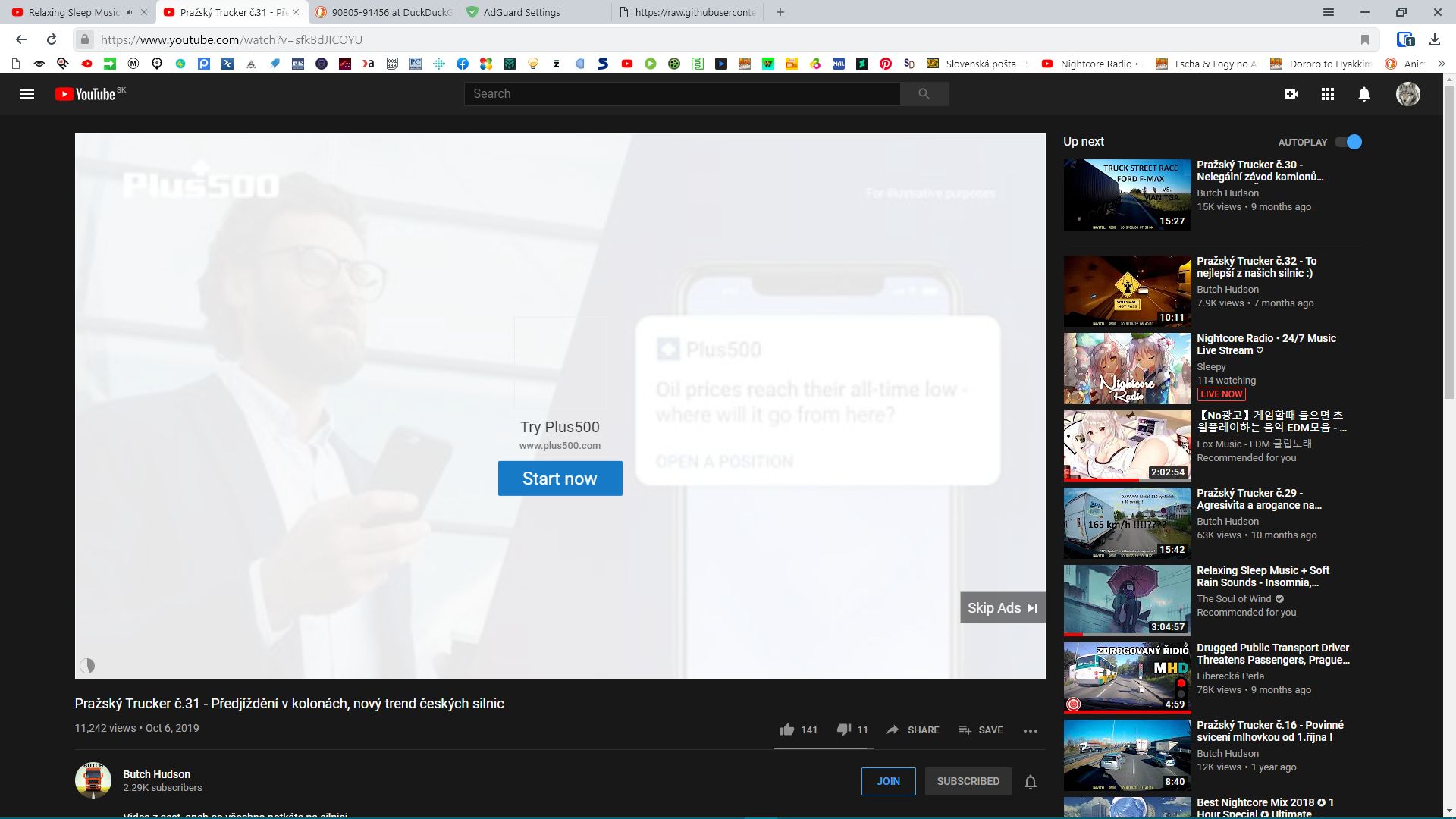Open the MAL bookmark icon
The width and height of the screenshot is (1456, 819).
coord(839,64)
